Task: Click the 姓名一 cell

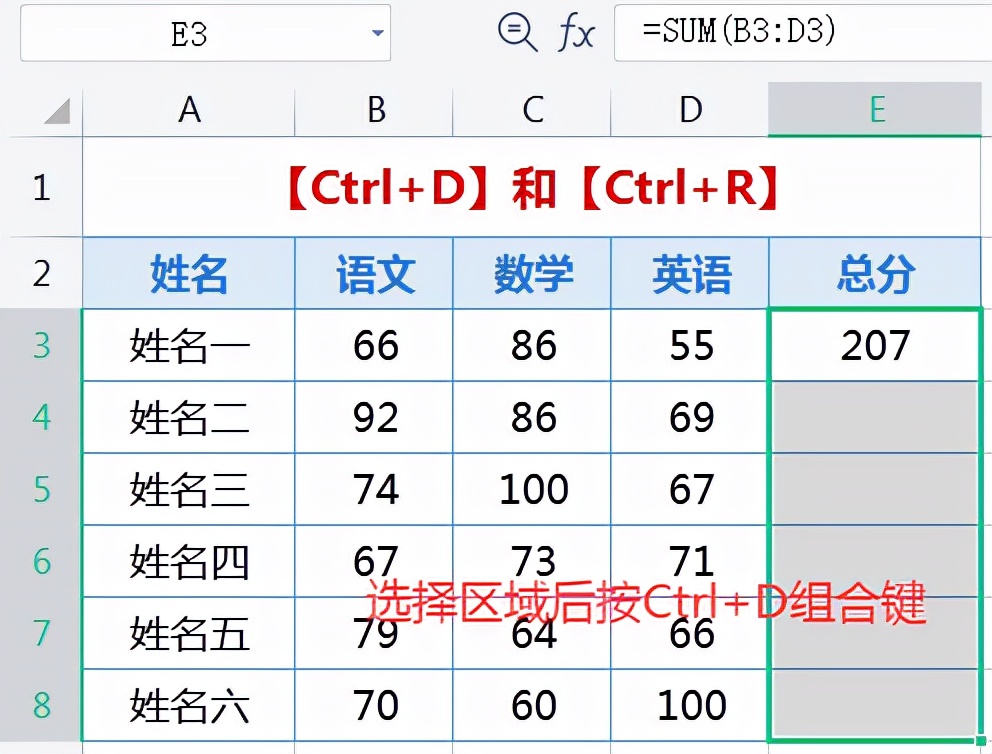Action: [188, 345]
